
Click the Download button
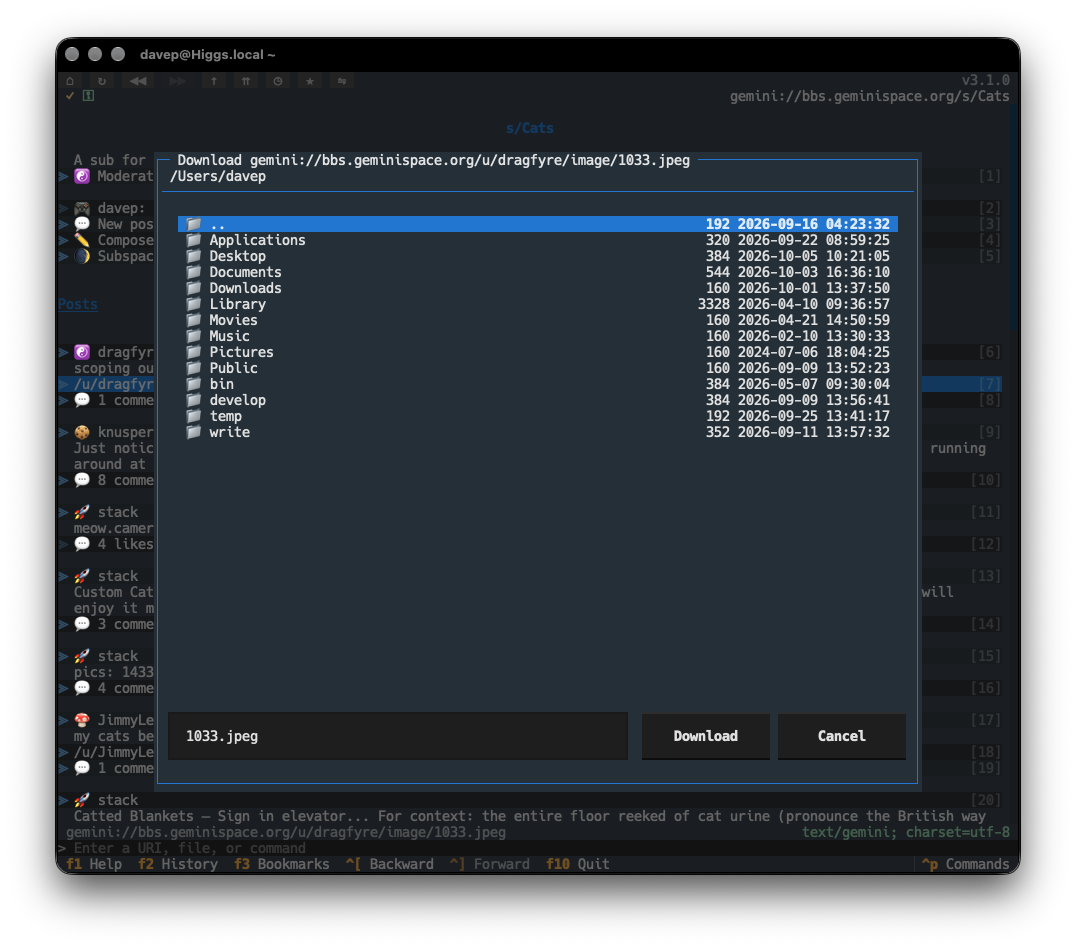tap(705, 736)
